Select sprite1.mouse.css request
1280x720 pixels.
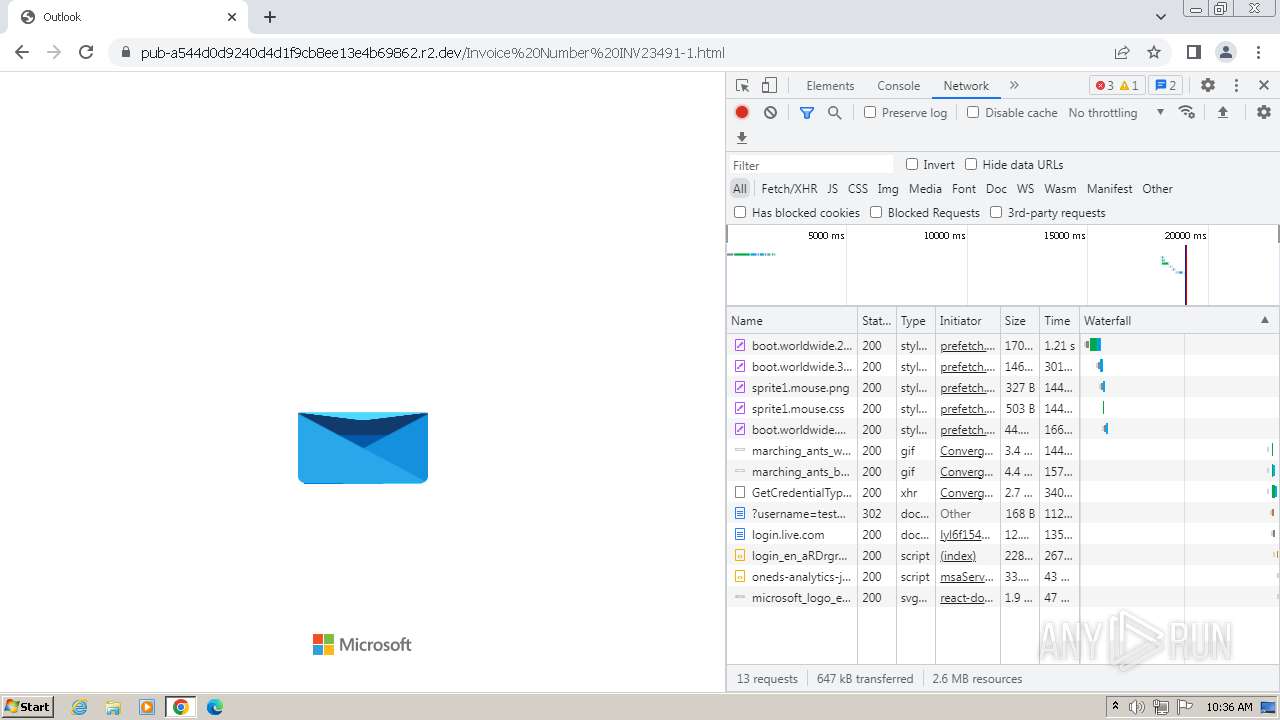click(1003, 409)
